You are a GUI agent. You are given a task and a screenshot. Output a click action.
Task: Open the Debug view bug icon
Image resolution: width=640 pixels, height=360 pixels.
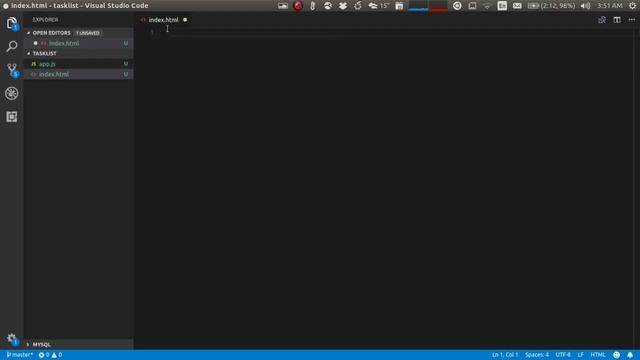click(x=12, y=93)
